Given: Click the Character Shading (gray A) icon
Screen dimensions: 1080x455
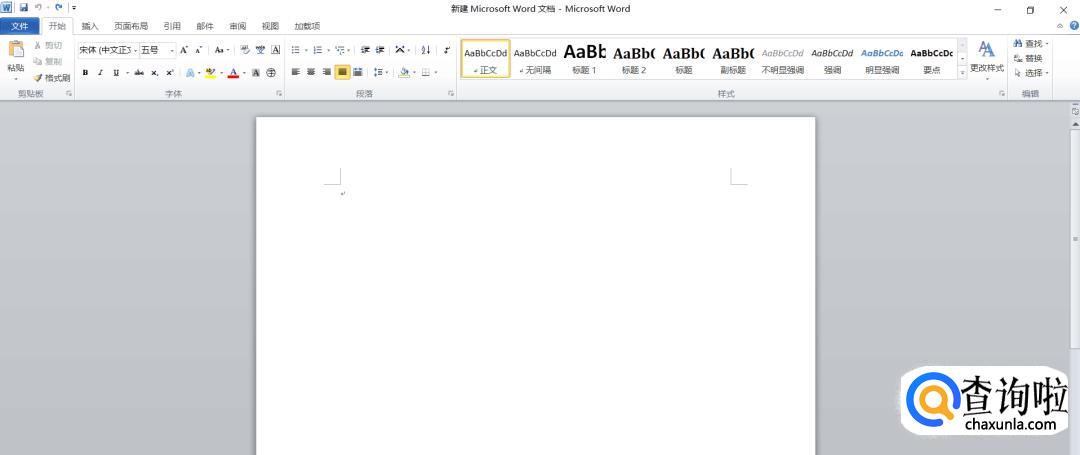Looking at the screenshot, I should [x=256, y=72].
